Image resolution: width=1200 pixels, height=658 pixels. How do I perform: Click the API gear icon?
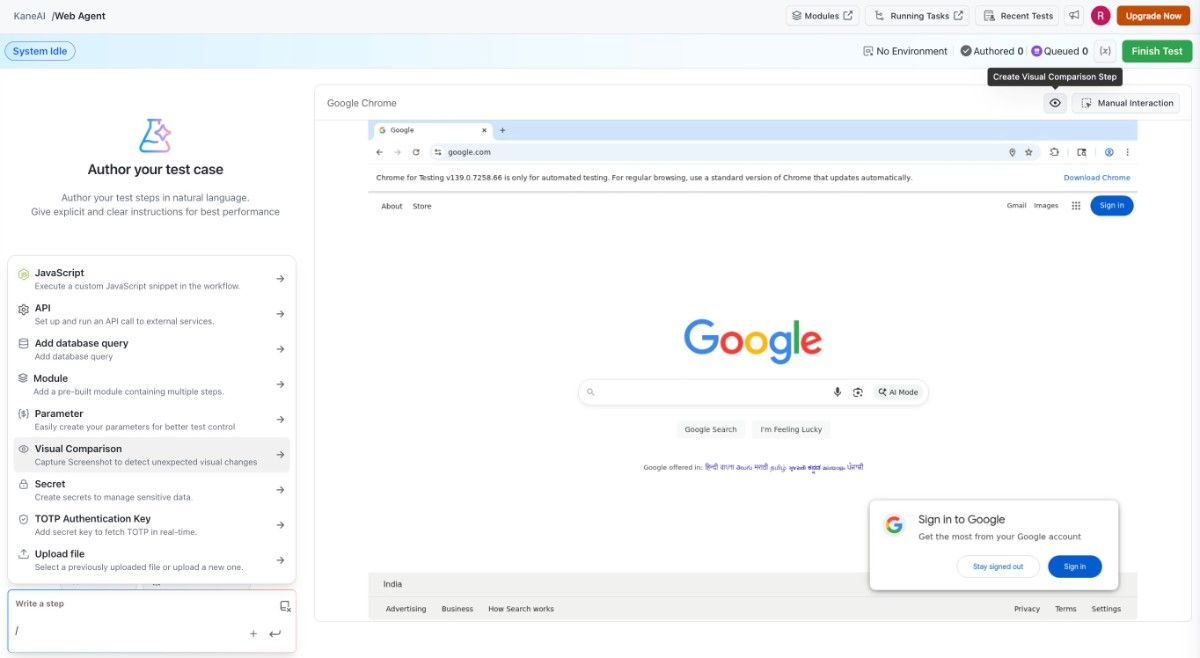(x=24, y=312)
